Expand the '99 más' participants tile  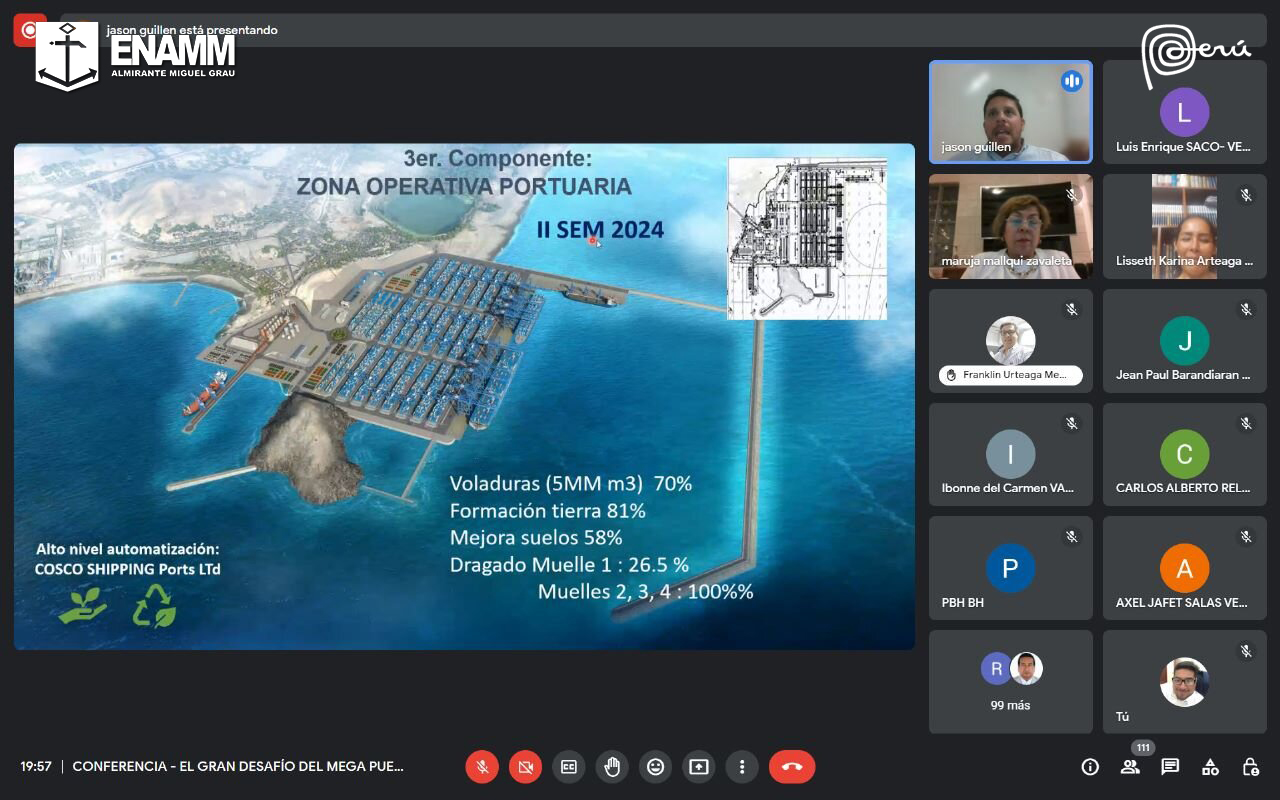(1010, 682)
